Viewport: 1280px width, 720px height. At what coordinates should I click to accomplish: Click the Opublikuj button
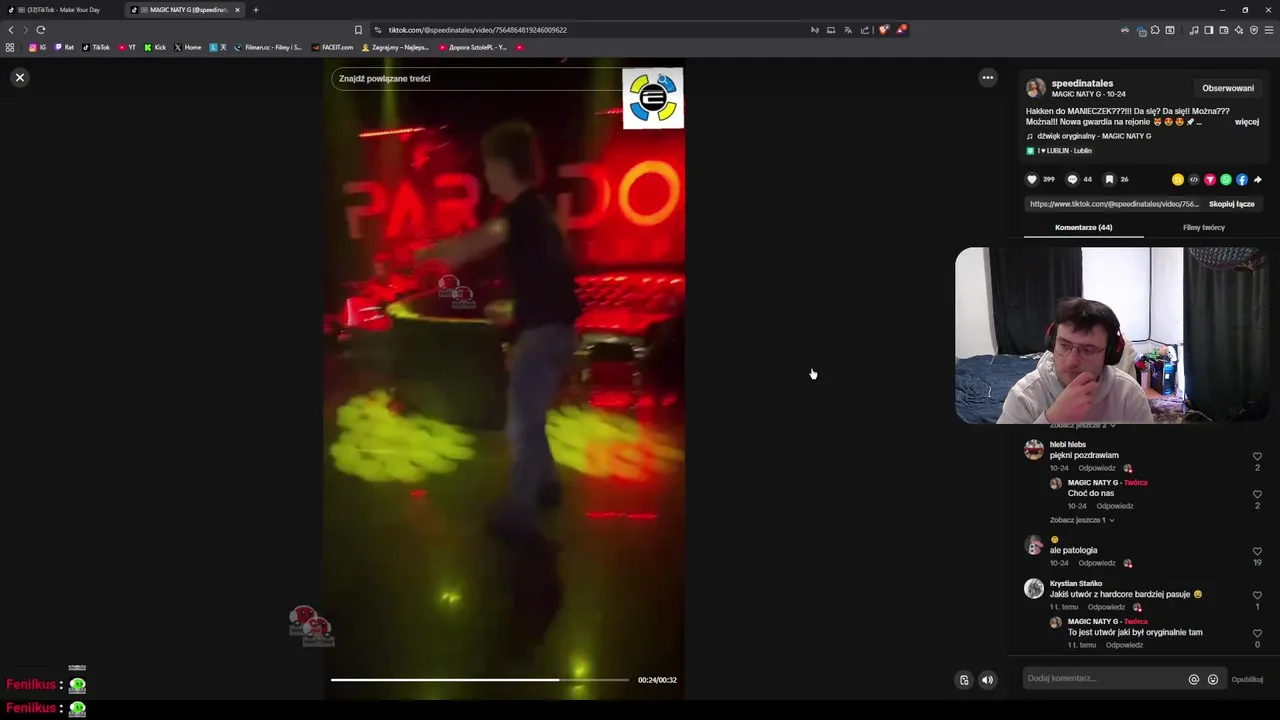(x=1247, y=679)
